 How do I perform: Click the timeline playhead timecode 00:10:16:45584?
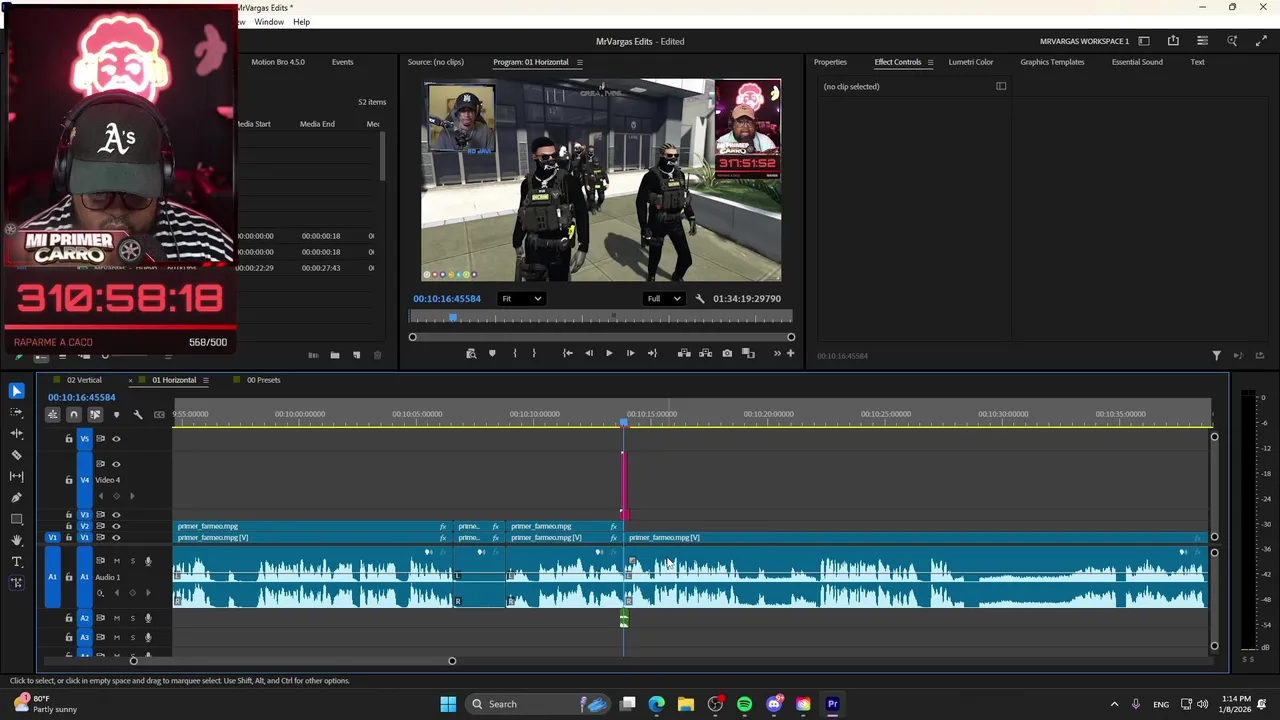[81, 397]
